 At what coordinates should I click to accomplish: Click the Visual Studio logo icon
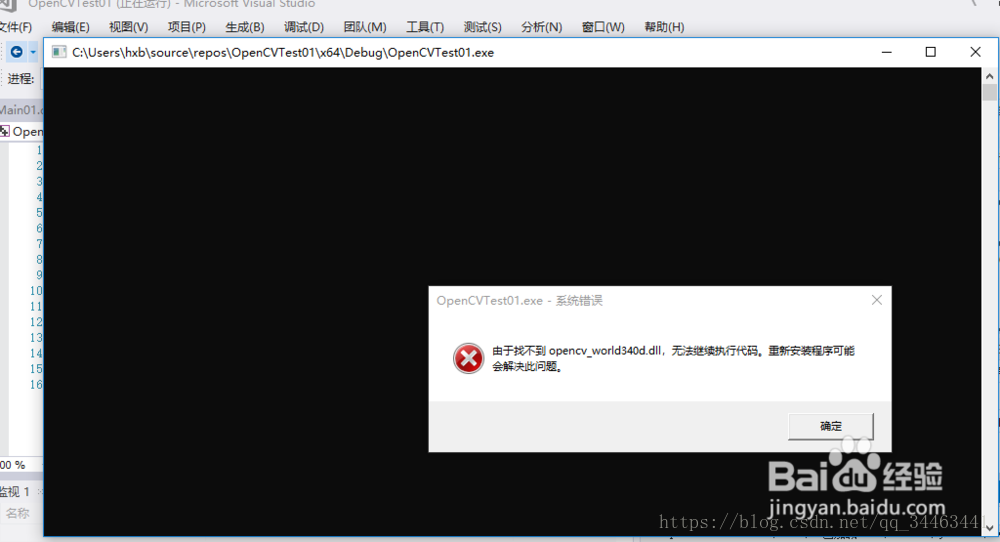click(x=8, y=5)
